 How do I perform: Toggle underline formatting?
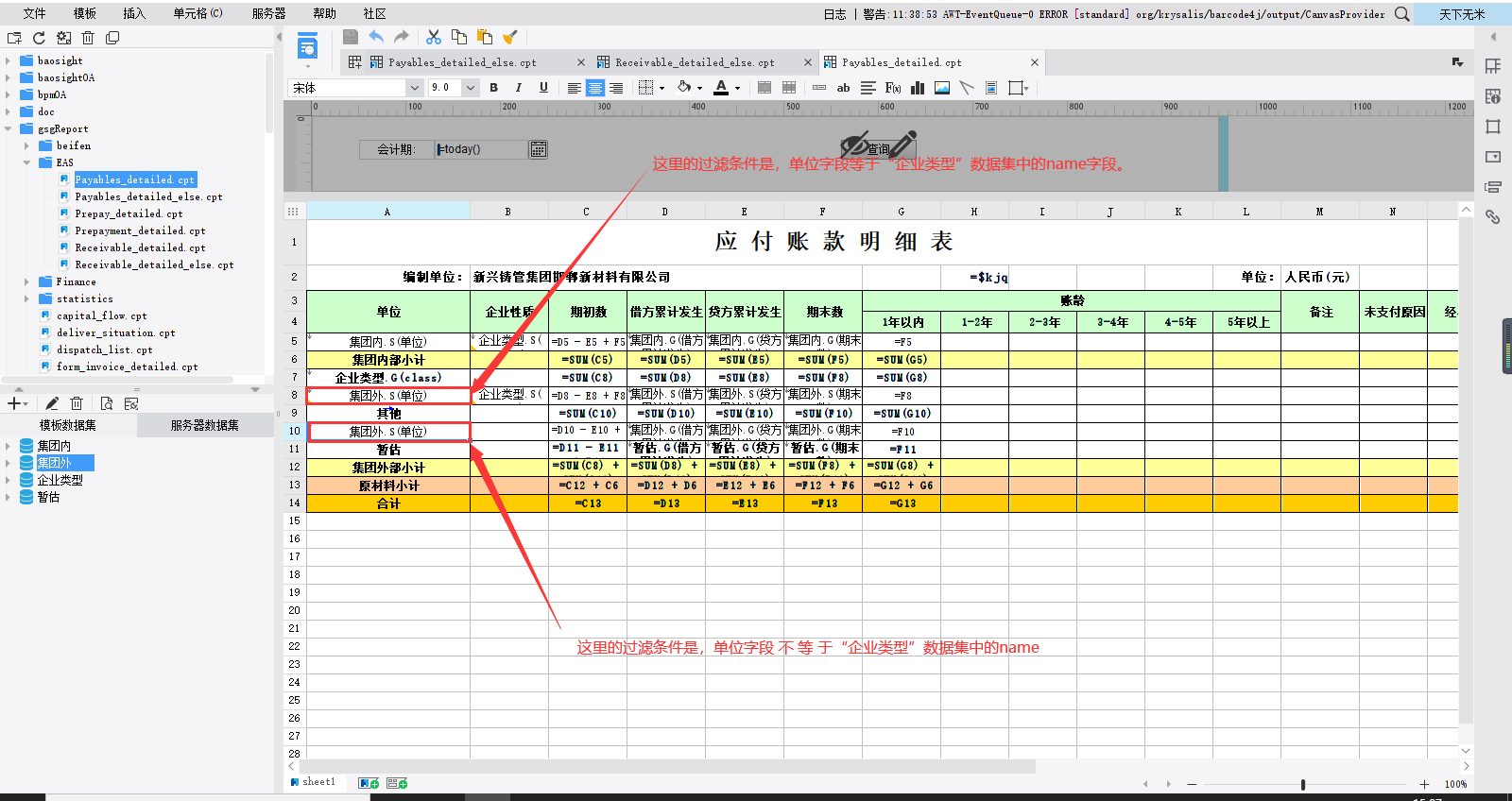click(543, 88)
